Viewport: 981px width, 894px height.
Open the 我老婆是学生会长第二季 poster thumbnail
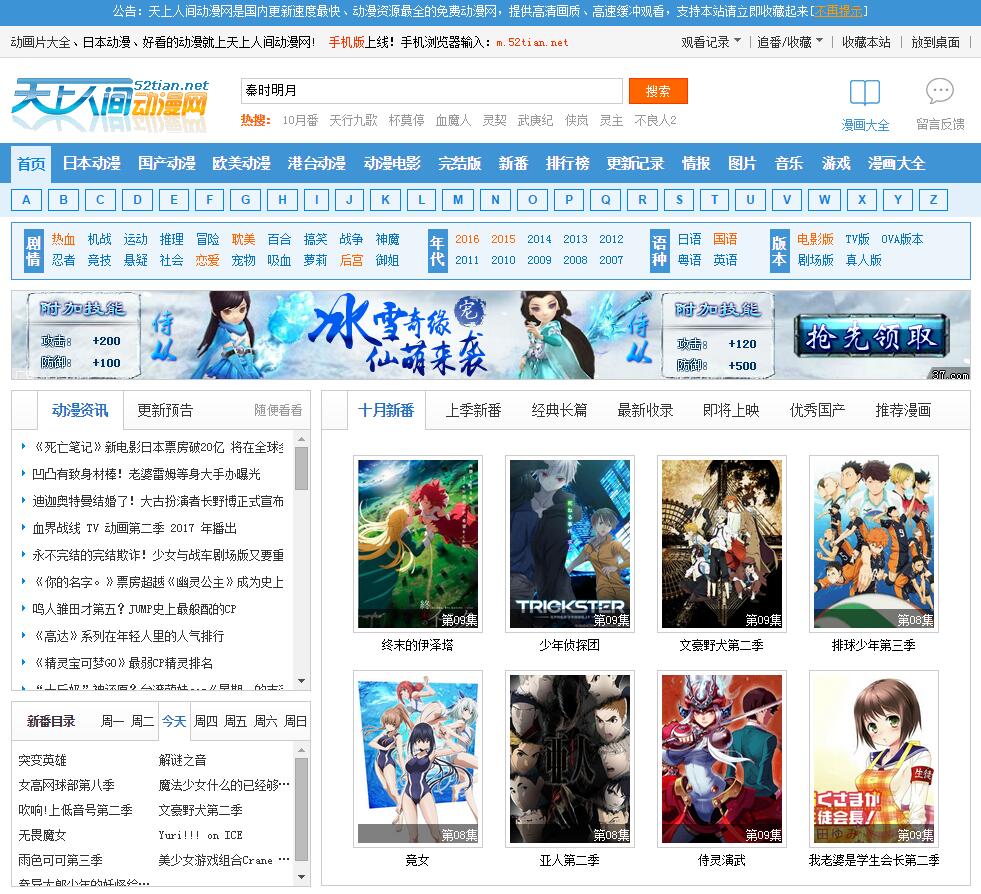874,759
